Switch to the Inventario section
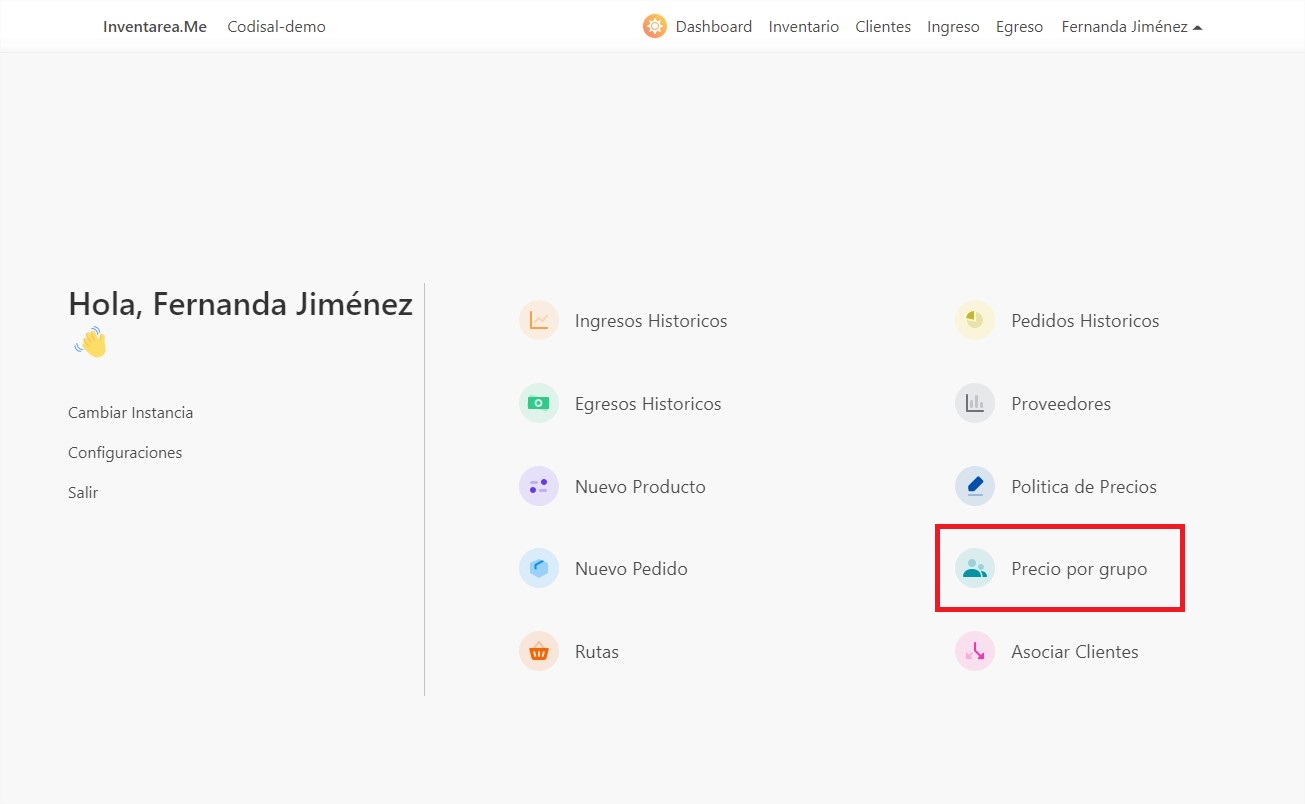The height and width of the screenshot is (804, 1305). [804, 26]
